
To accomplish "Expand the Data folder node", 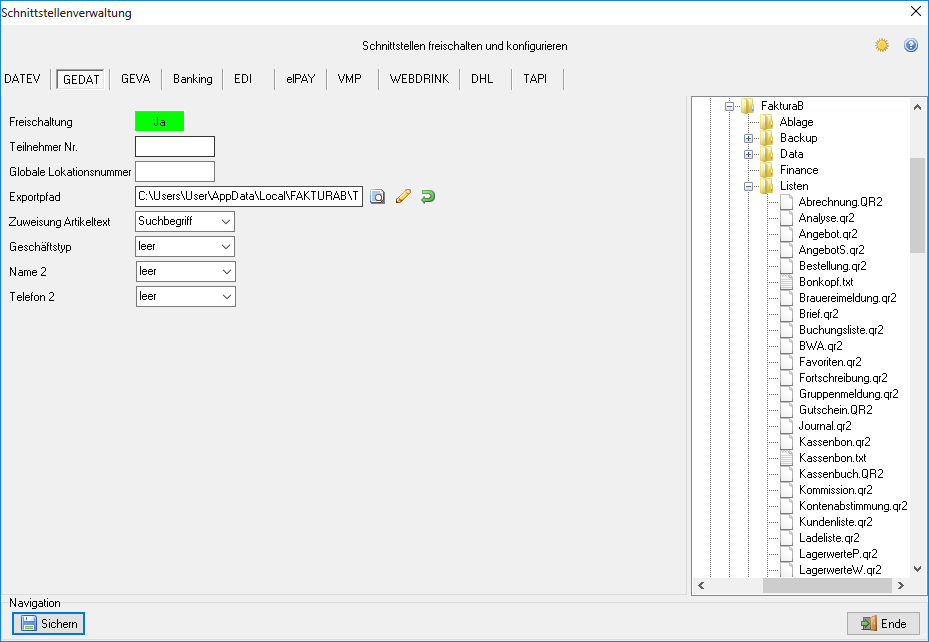I will [x=748, y=155].
